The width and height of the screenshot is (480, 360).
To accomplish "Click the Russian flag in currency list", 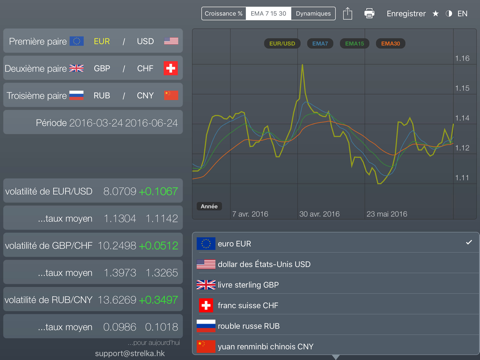I will click(x=206, y=326).
